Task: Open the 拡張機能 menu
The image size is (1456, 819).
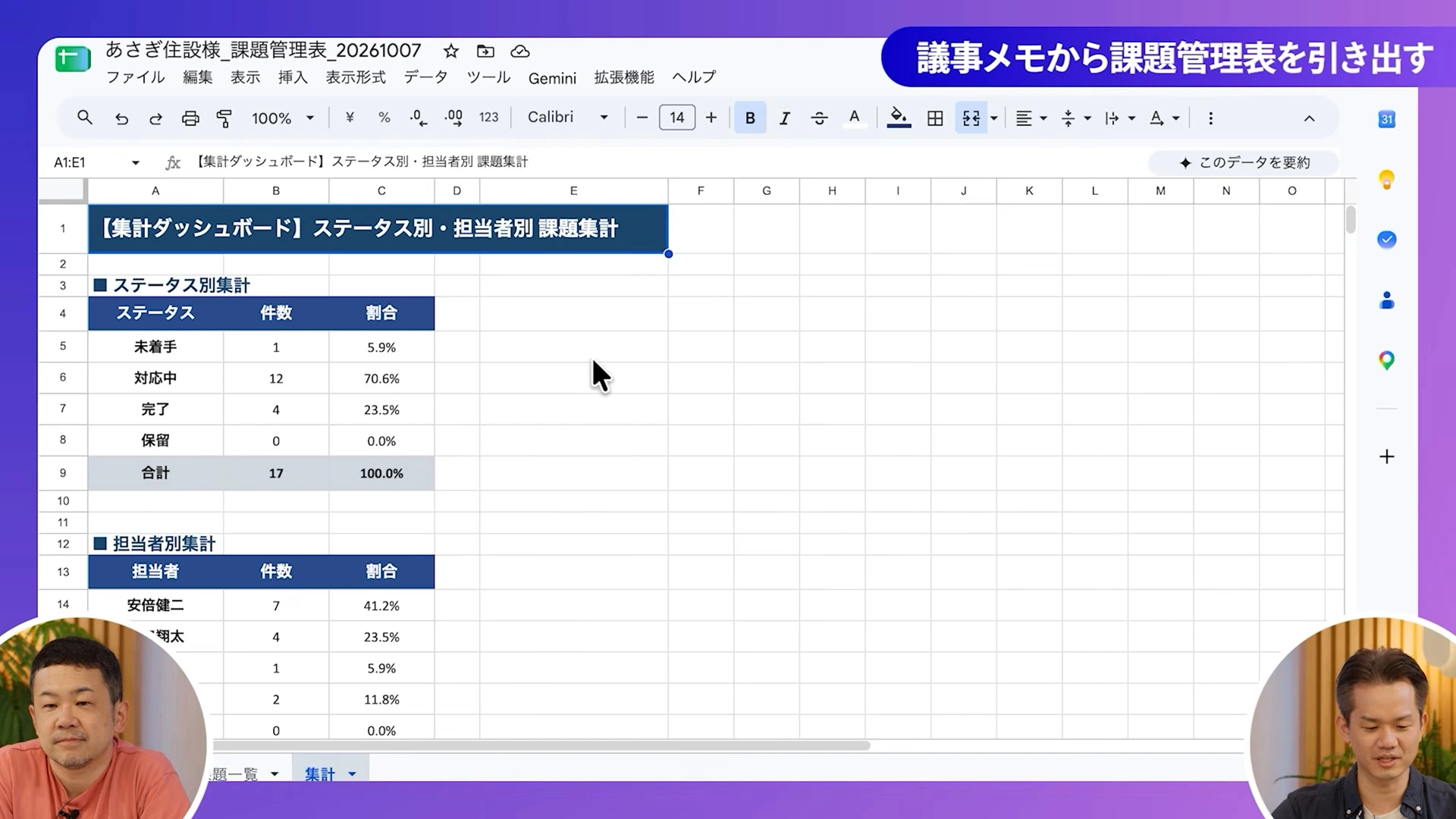Action: tap(623, 77)
